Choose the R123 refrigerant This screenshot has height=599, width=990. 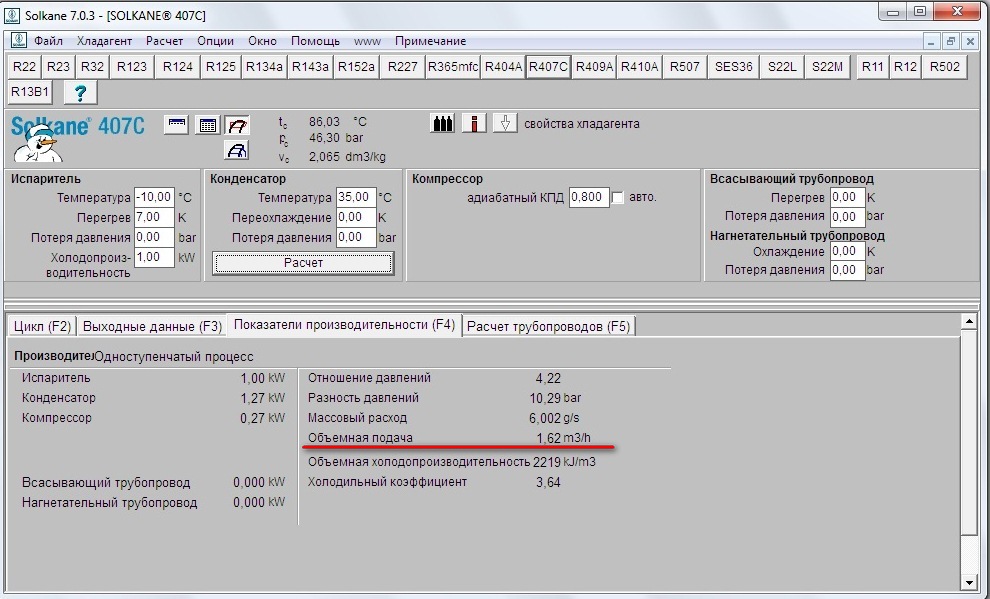point(132,67)
